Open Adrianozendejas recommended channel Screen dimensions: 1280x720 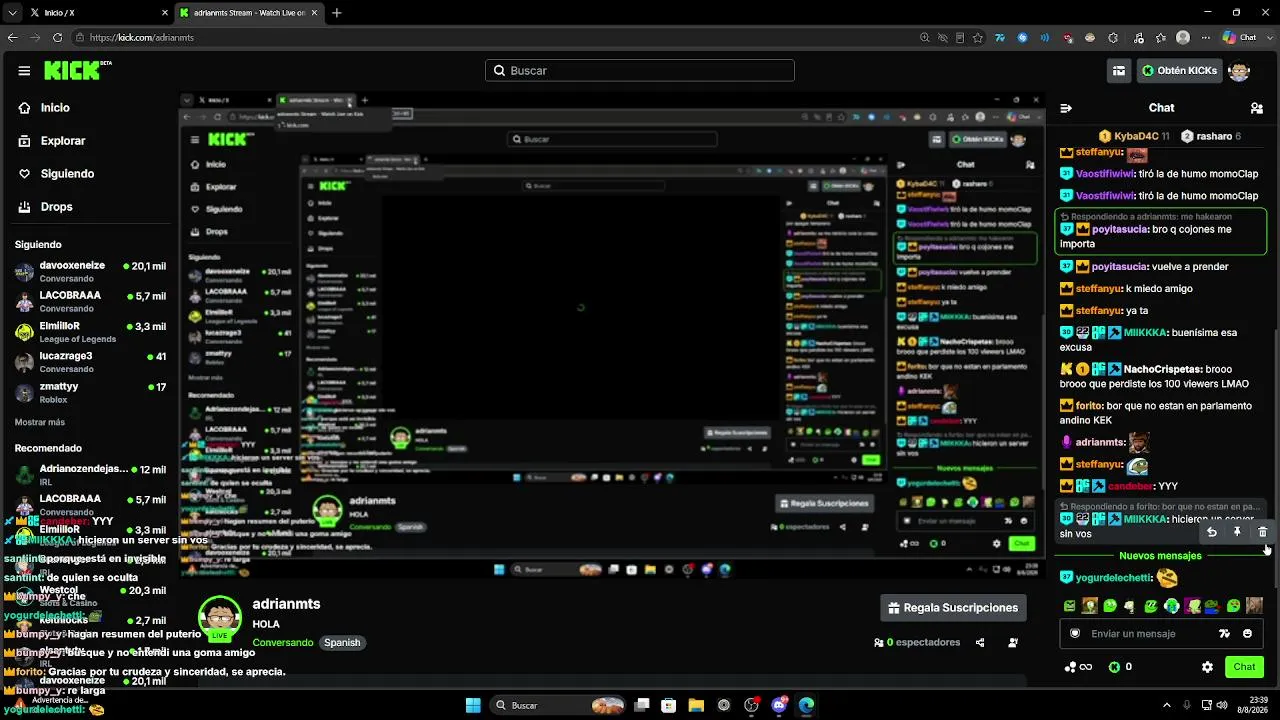90,474
